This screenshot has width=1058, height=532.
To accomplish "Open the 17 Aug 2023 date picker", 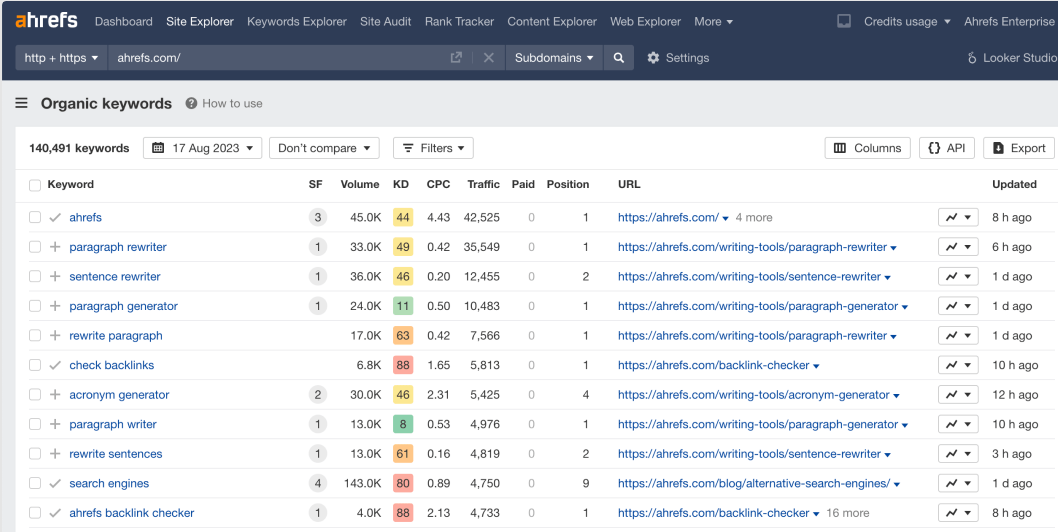I will point(202,148).
